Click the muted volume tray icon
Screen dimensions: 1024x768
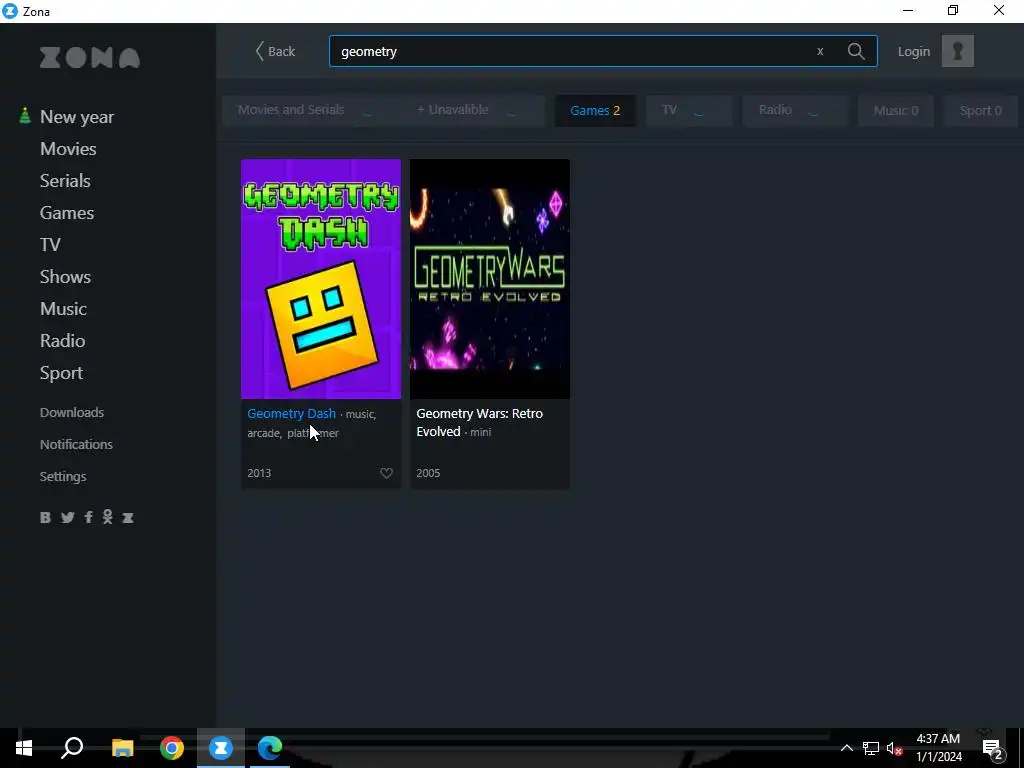(894, 748)
